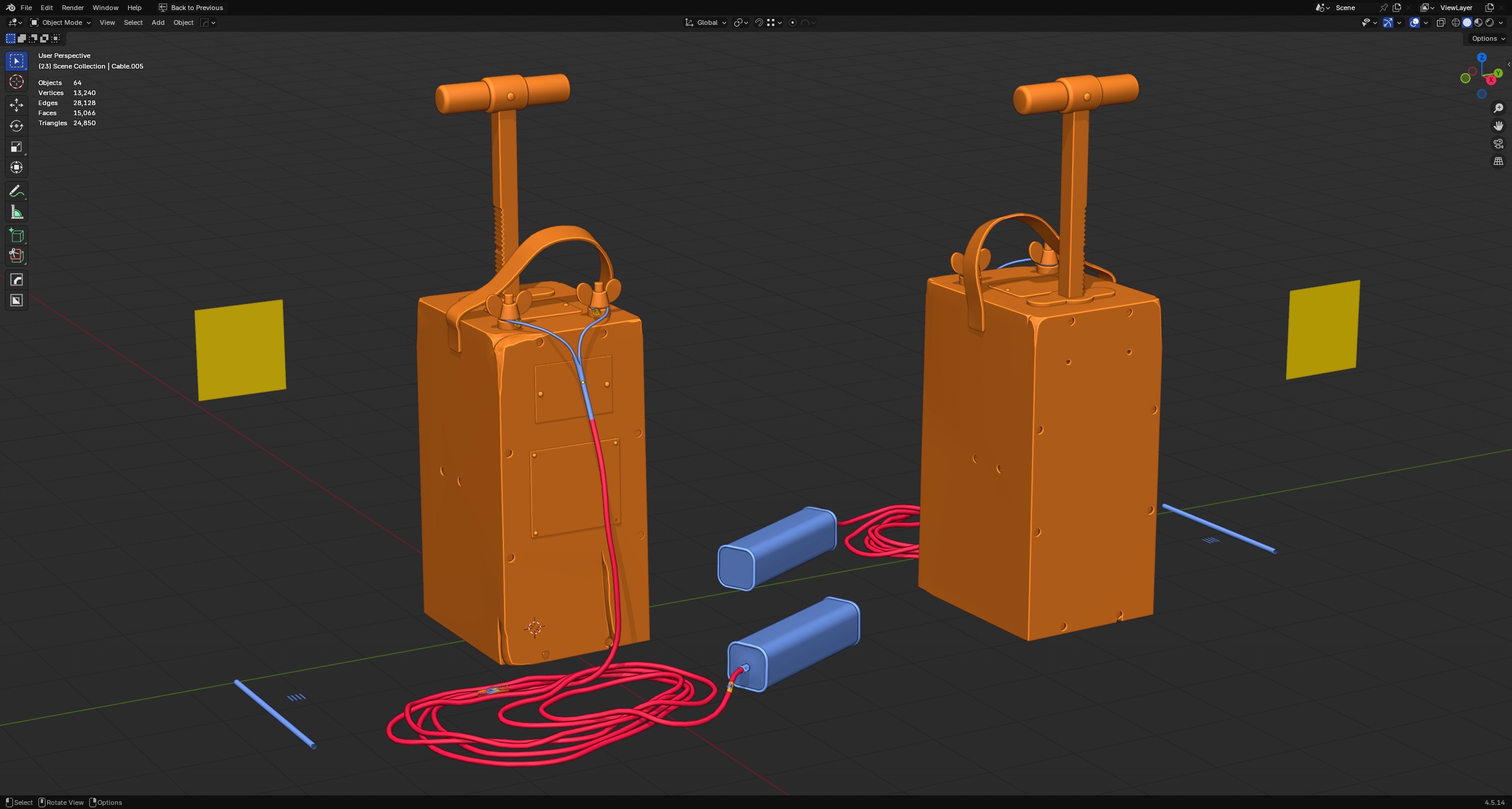
Task: Open the shading options dropdown arrow
Action: point(1501,22)
